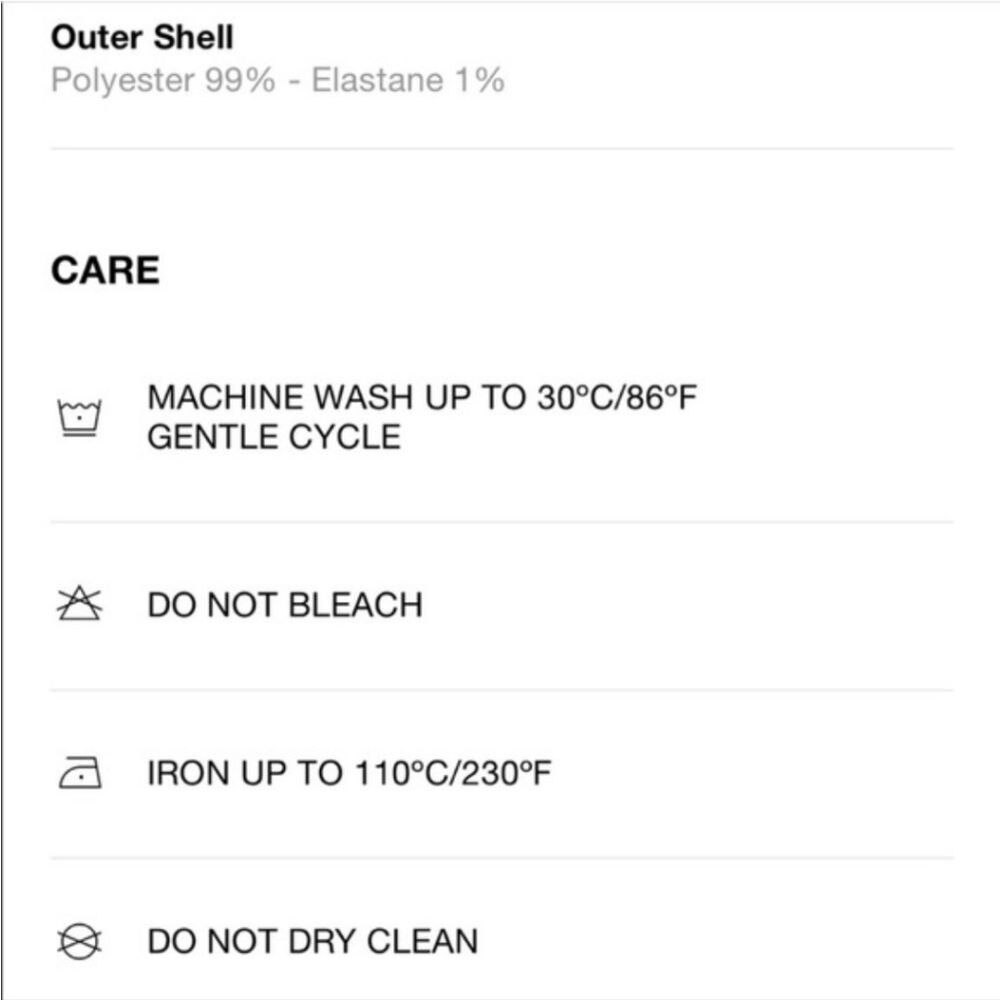Click the word Elastane in composition

point(379,81)
